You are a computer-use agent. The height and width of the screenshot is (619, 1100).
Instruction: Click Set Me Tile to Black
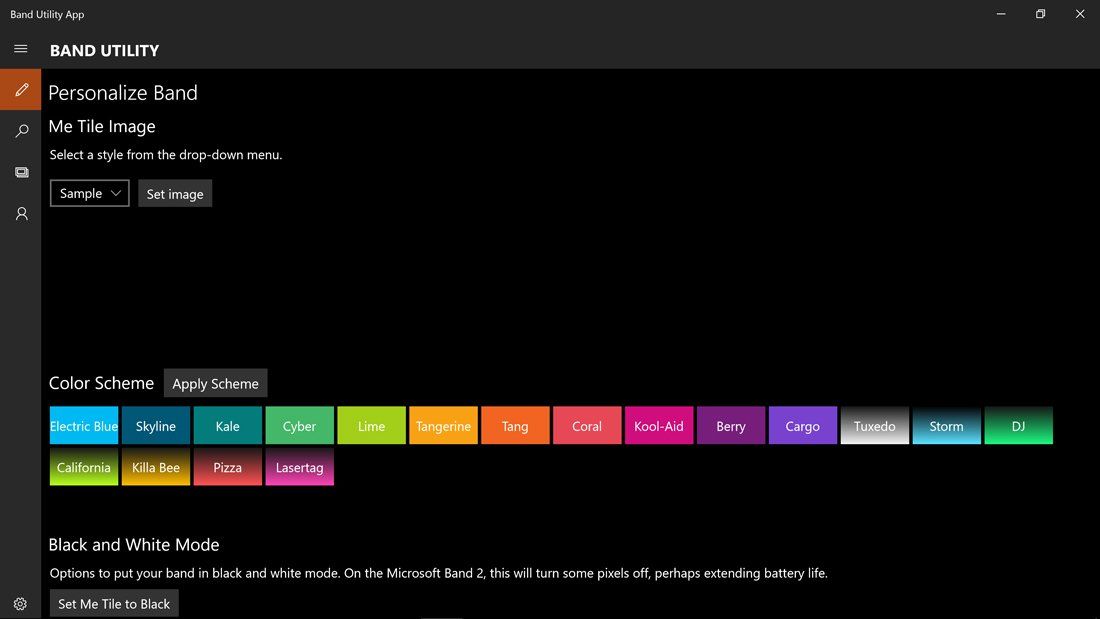pyautogui.click(x=113, y=603)
